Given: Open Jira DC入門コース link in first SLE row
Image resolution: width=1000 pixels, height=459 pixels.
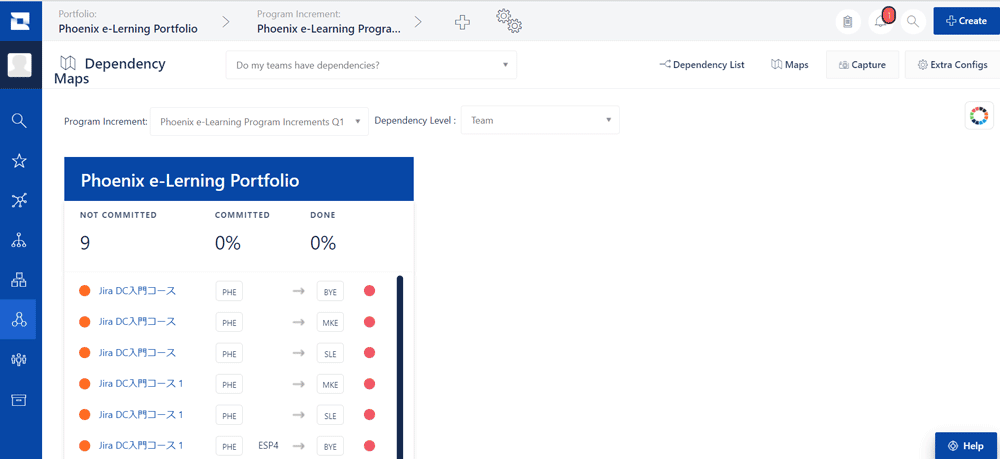Looking at the screenshot, I should (x=137, y=353).
